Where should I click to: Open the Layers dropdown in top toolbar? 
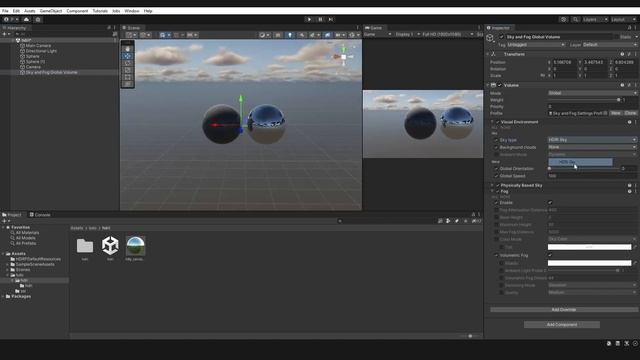(x=595, y=19)
